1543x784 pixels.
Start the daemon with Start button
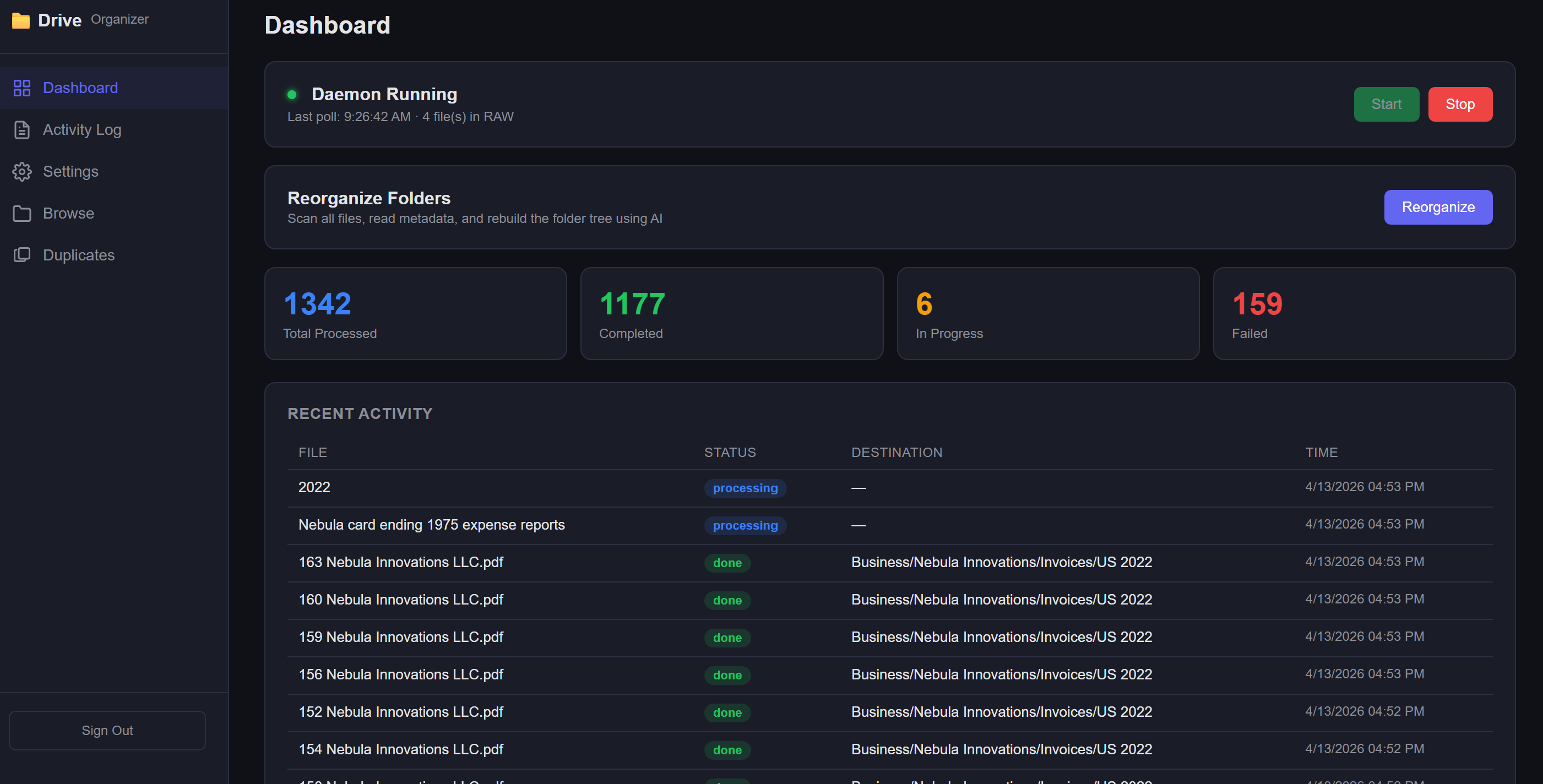[1386, 104]
